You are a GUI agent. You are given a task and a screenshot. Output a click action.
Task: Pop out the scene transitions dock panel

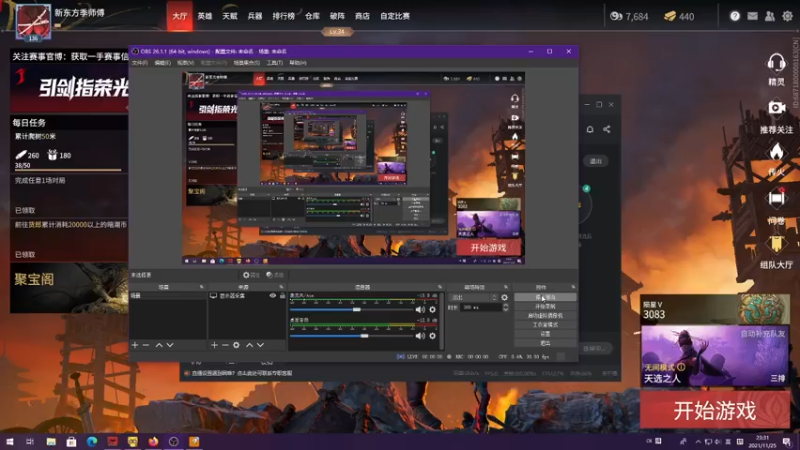tap(506, 287)
